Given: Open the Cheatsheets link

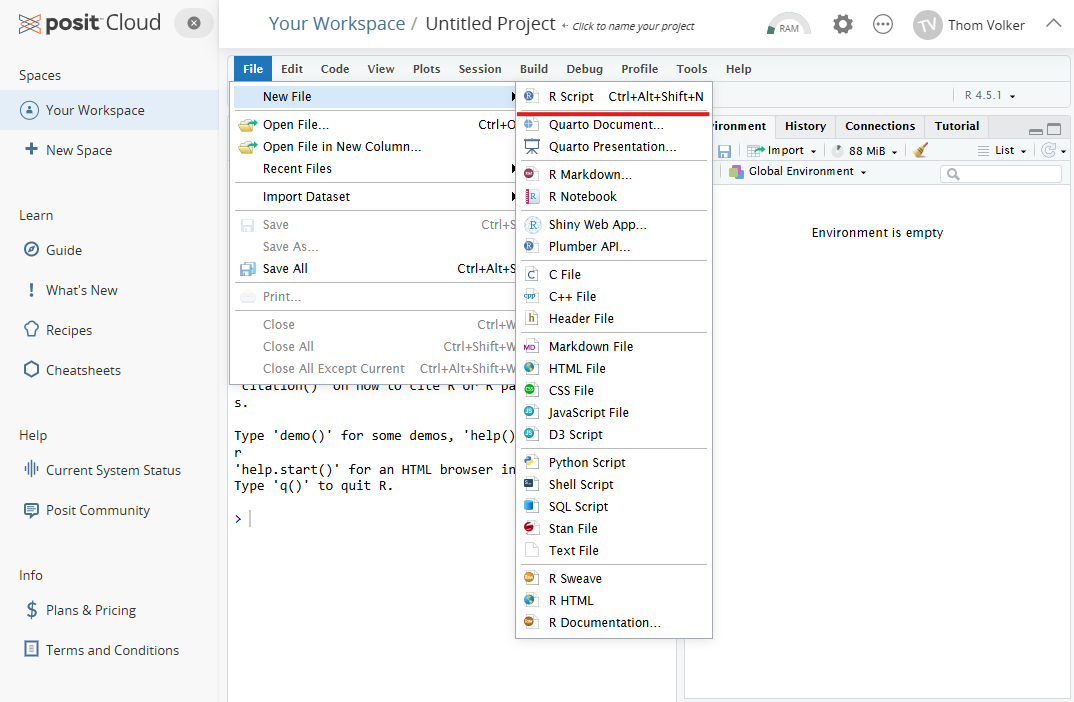Looking at the screenshot, I should coord(73,370).
